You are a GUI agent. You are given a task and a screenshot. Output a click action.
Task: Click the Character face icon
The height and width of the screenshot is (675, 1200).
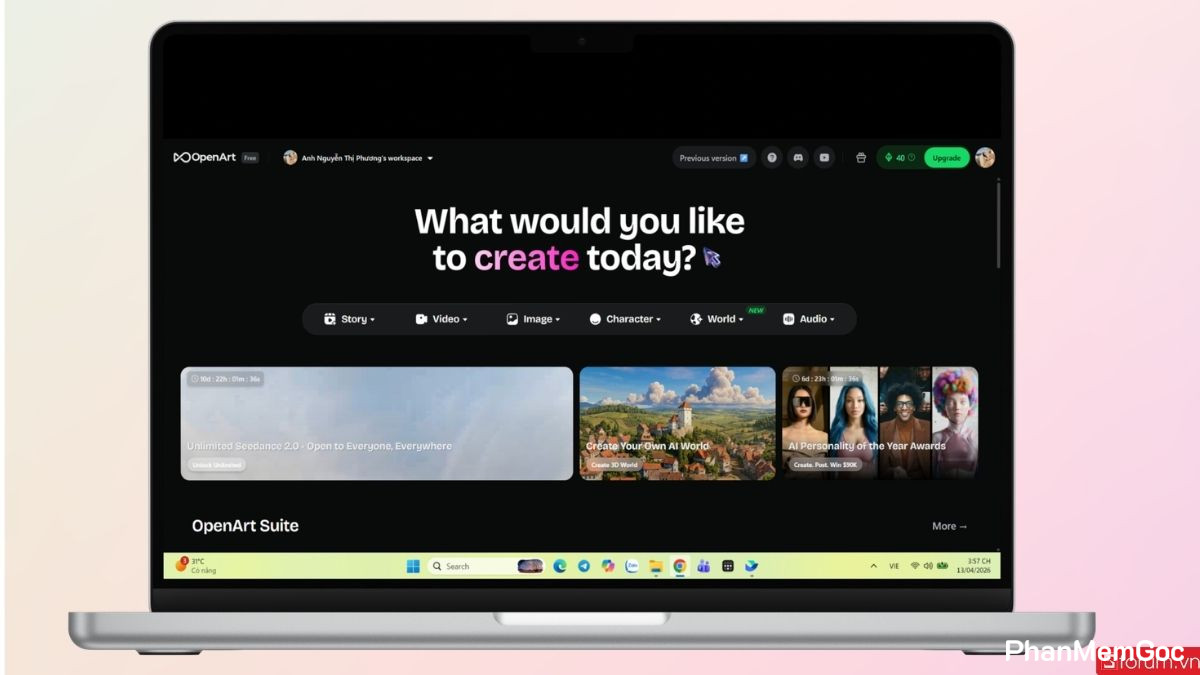596,319
